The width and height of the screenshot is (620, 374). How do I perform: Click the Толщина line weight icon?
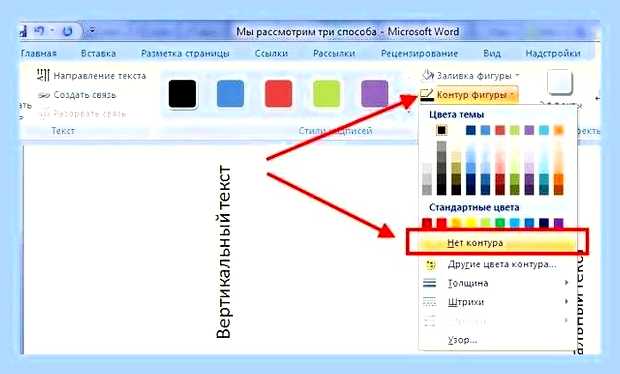pos(430,283)
